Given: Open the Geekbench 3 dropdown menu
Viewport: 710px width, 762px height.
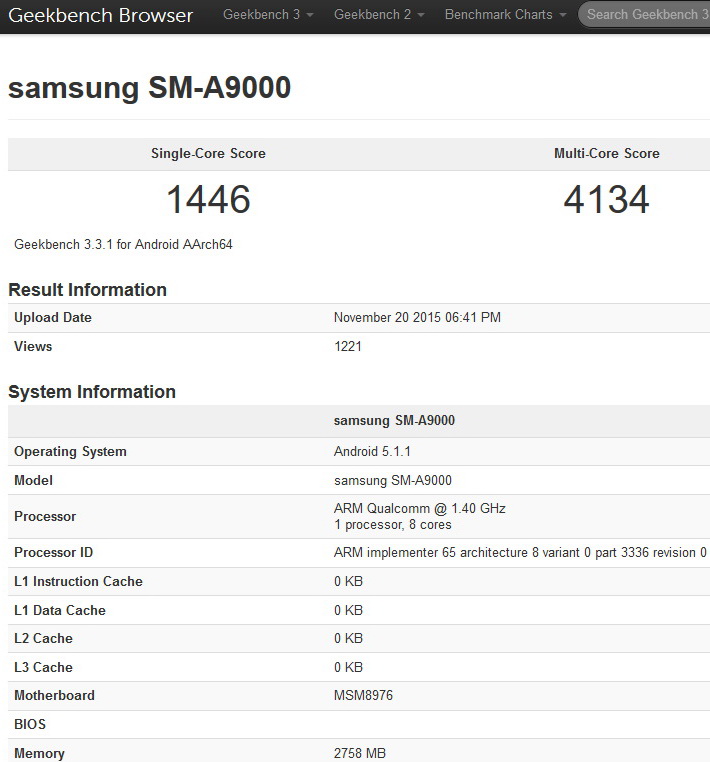Looking at the screenshot, I should coord(267,15).
